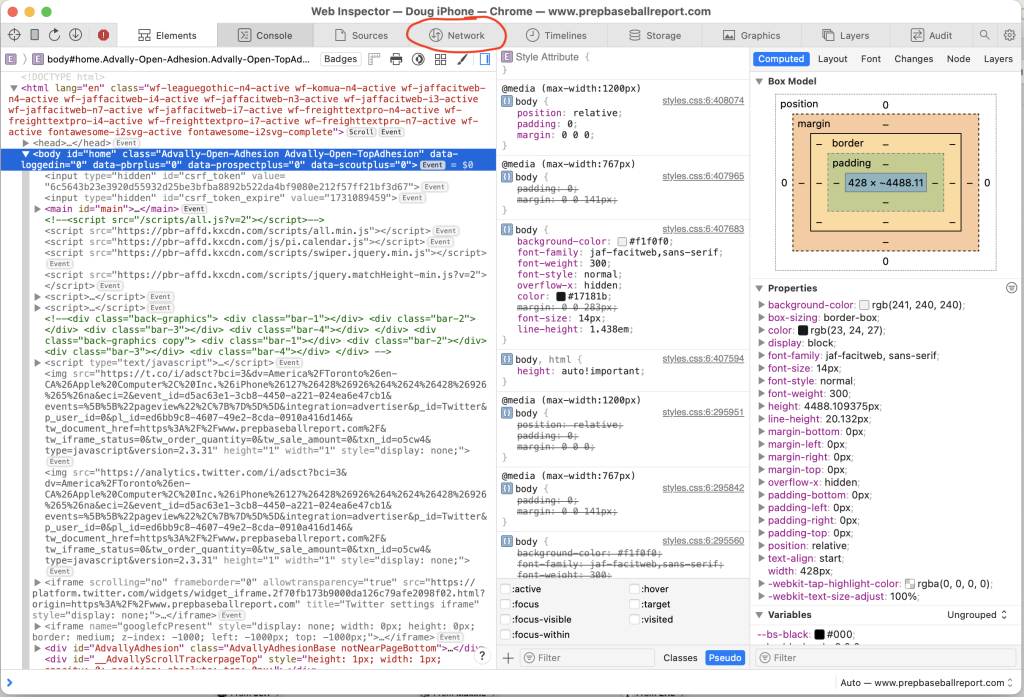Screen dimensions: 1024x697
Task: Switch to the Network tab
Action: coord(456,35)
